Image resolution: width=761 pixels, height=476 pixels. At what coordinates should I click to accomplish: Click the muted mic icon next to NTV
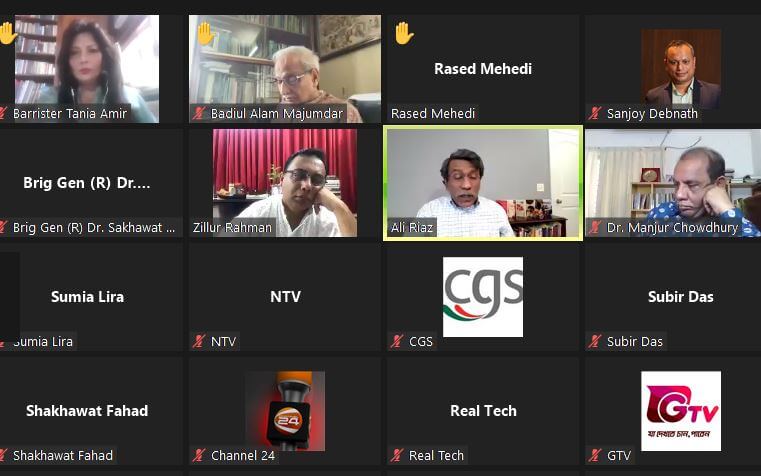point(199,342)
